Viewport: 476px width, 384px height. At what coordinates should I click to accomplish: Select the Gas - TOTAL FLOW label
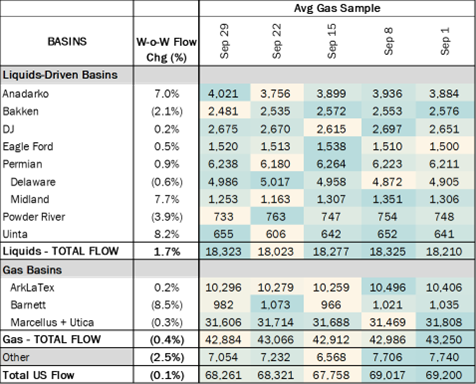(52, 339)
